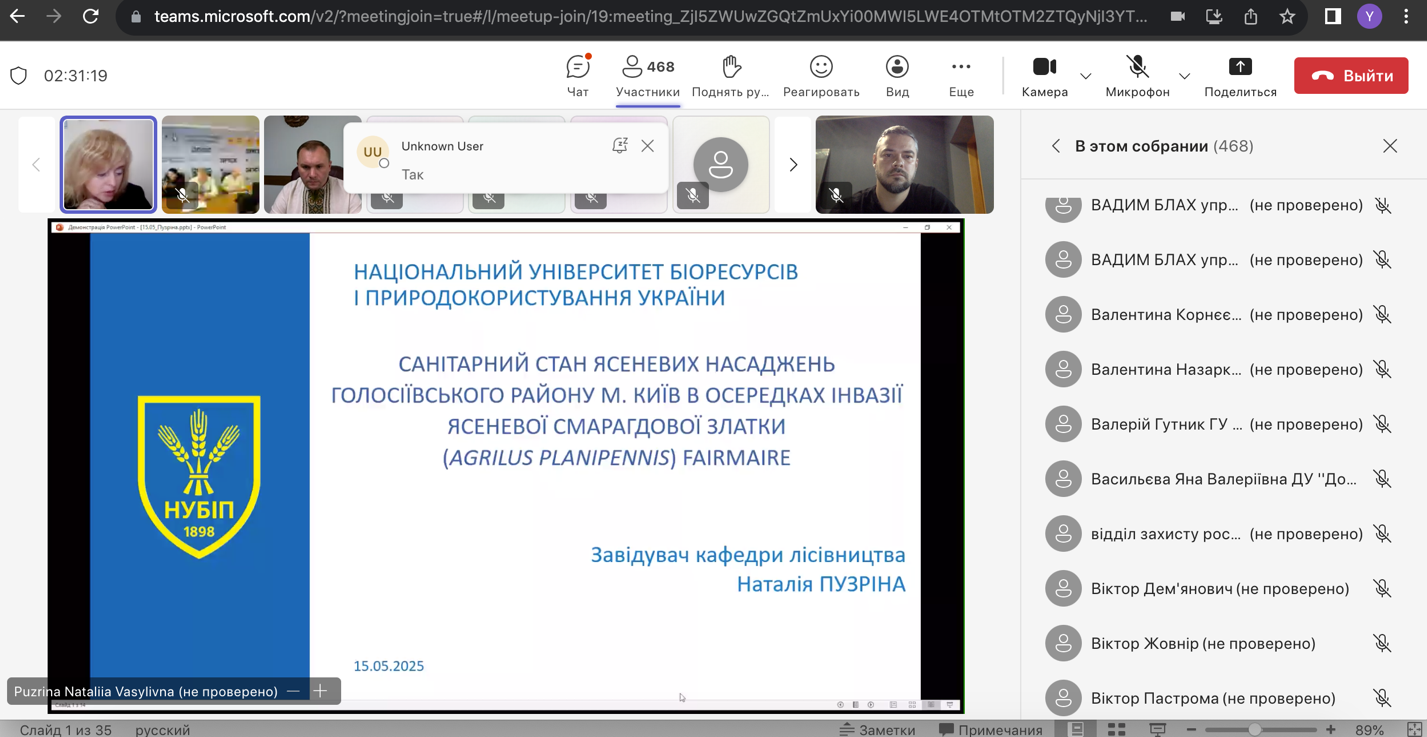Zoom out shared content minus button

(293, 691)
